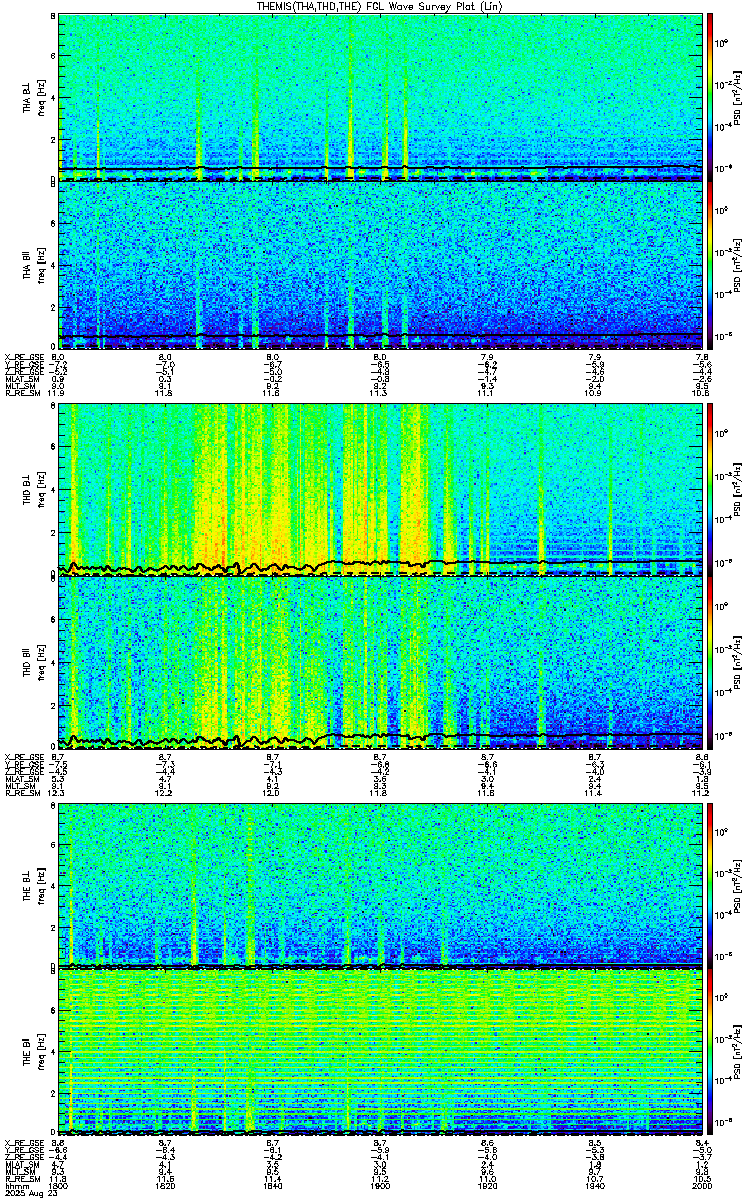750x1200 pixels.
Task: Select the THA B∥ spectrogram panel
Action: tap(380, 264)
